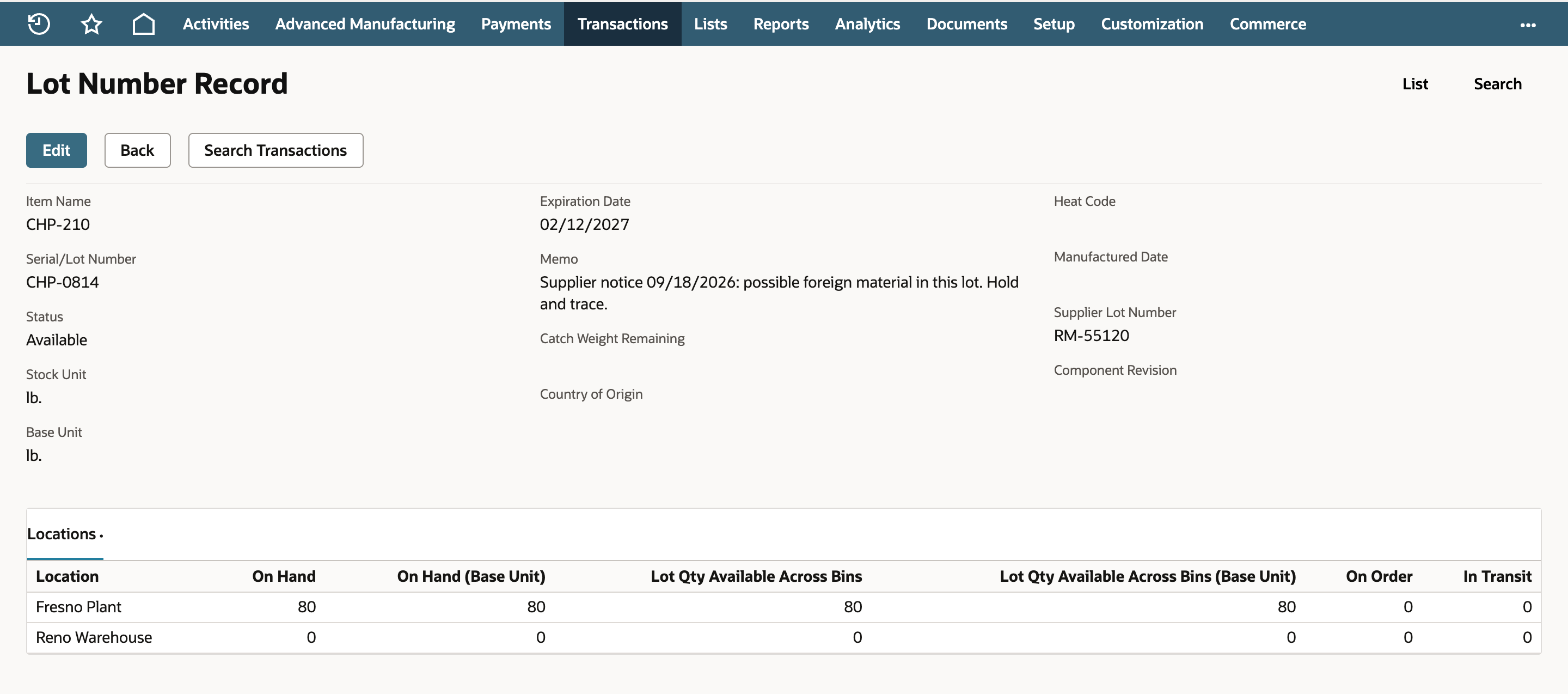Click the memo text about supplier notice
This screenshot has height=694, width=1568.
(x=779, y=293)
